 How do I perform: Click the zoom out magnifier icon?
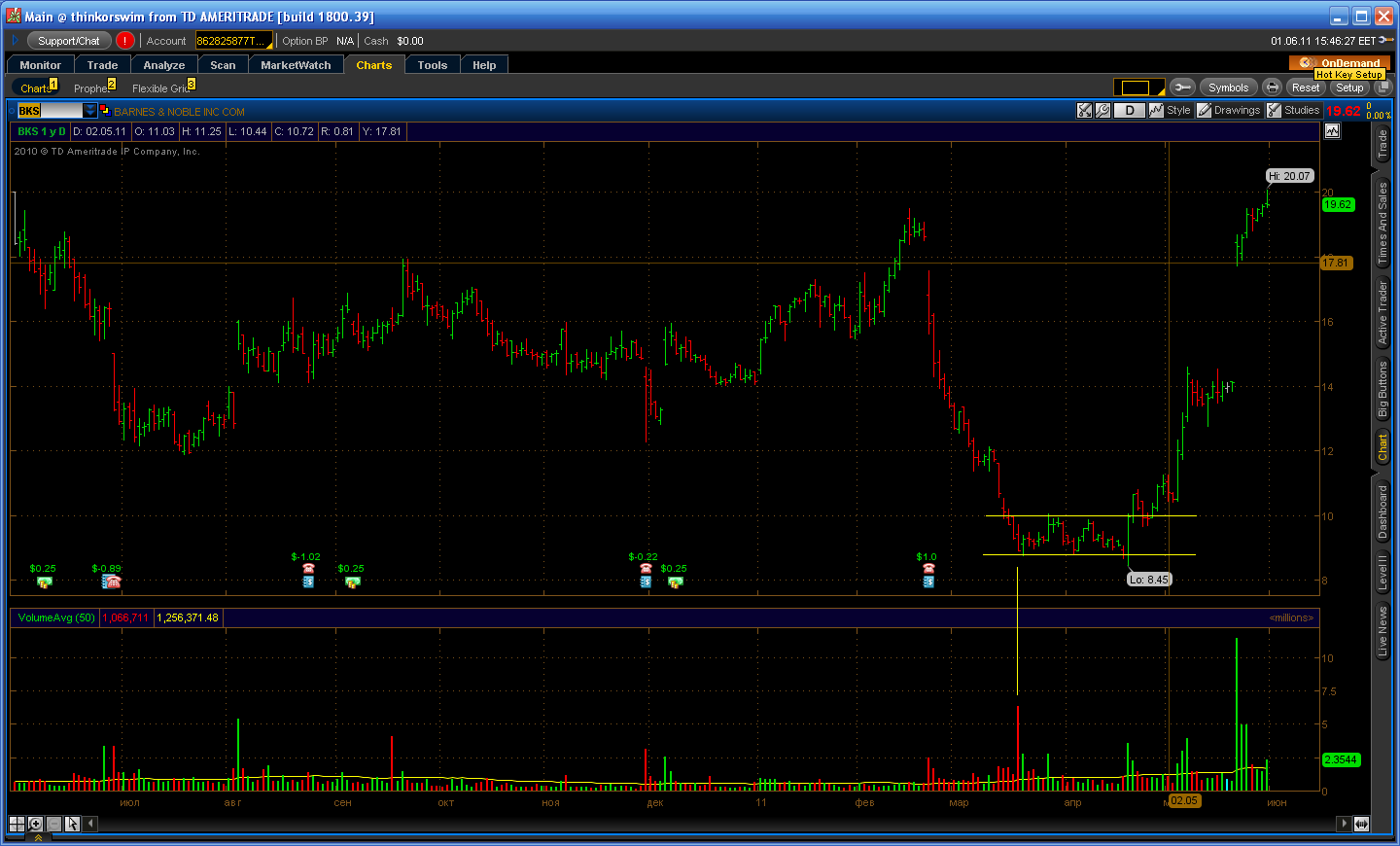coord(54,824)
